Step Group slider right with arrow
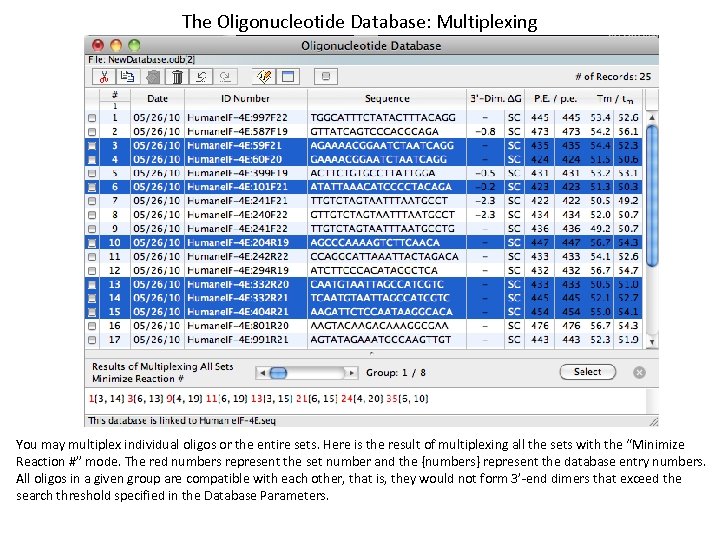Screen dimensions: 720x540 (x=351, y=373)
